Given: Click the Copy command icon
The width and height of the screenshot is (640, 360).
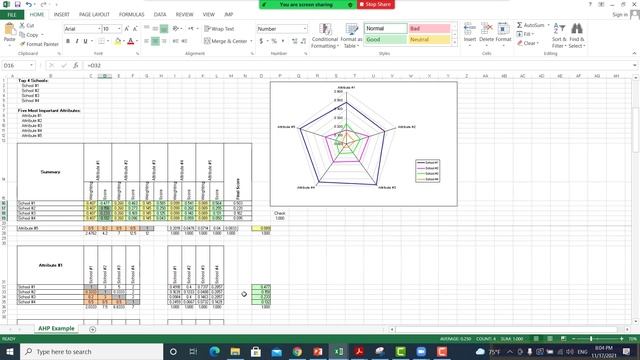Looking at the screenshot, I should click(22, 35).
